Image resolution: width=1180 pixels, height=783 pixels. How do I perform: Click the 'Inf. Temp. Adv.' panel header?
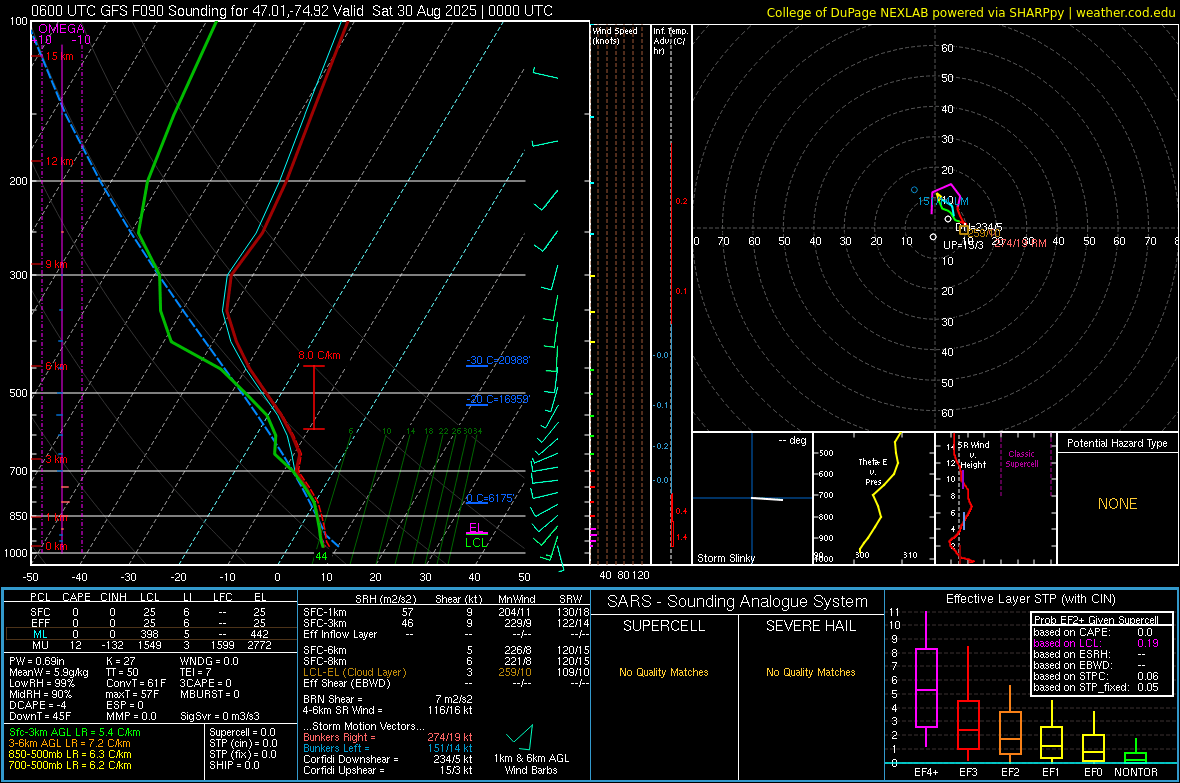(670, 41)
